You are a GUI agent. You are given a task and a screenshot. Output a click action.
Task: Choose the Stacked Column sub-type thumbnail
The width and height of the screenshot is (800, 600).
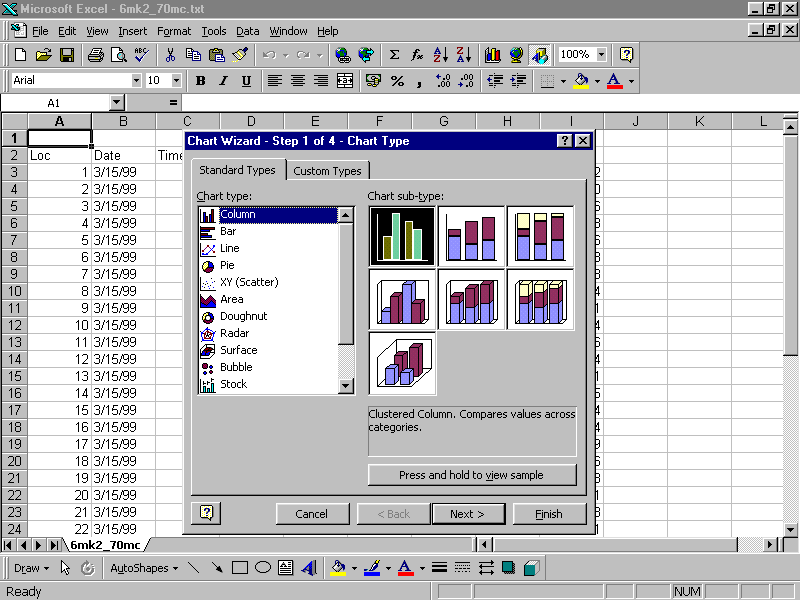coord(471,237)
